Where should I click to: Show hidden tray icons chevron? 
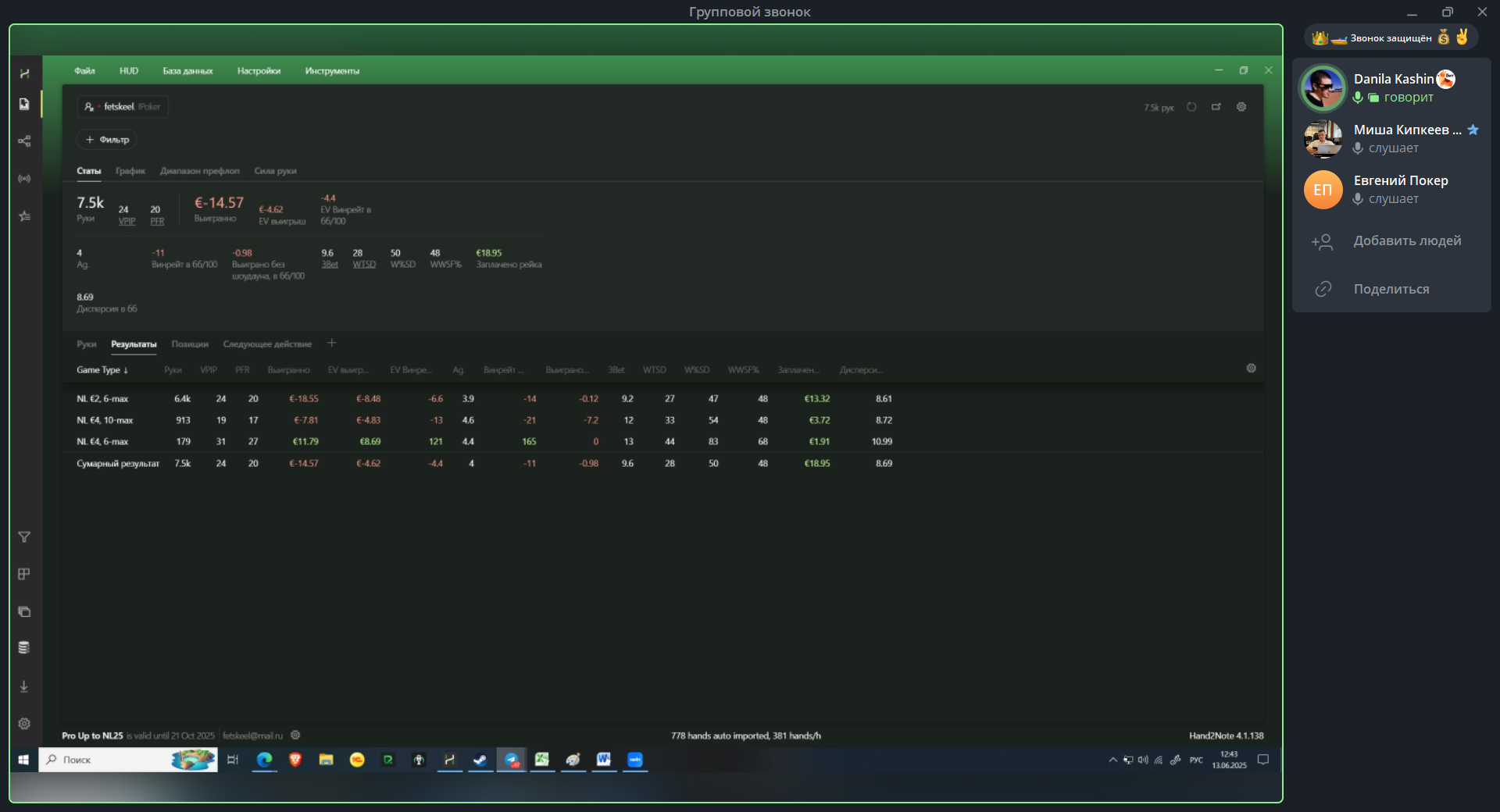(1112, 760)
